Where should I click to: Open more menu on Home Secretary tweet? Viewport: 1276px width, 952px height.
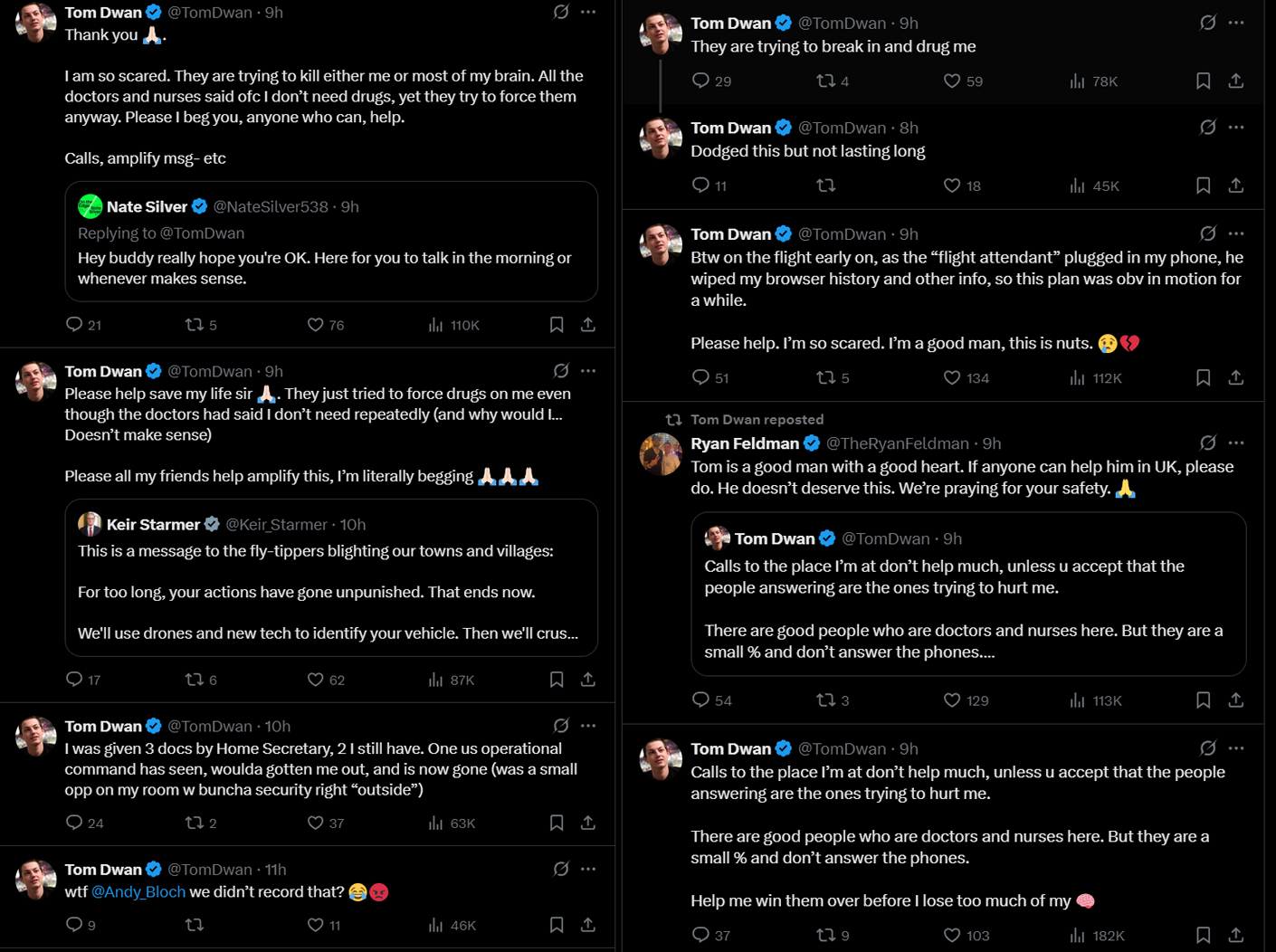point(588,726)
